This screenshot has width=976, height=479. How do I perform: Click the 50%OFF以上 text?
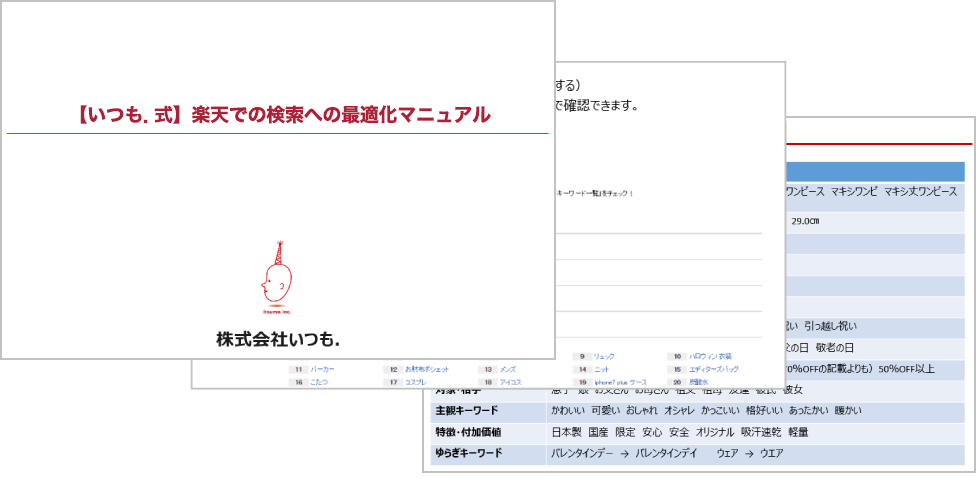[x=906, y=369]
